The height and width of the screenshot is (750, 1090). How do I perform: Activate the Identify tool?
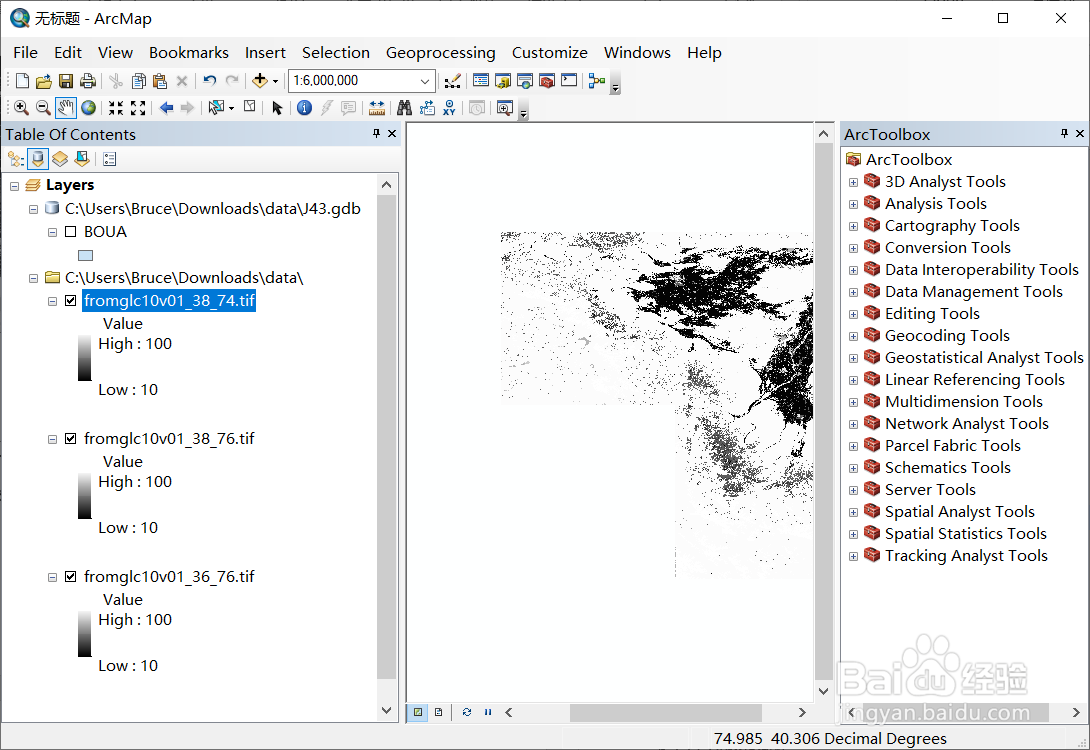pyautogui.click(x=304, y=108)
